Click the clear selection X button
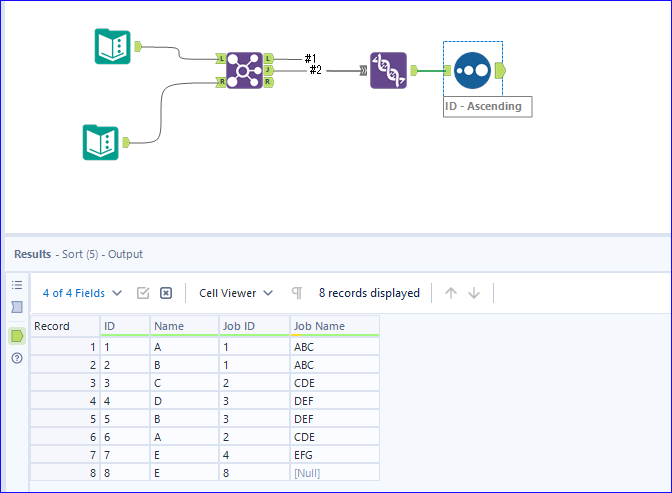 [166, 293]
